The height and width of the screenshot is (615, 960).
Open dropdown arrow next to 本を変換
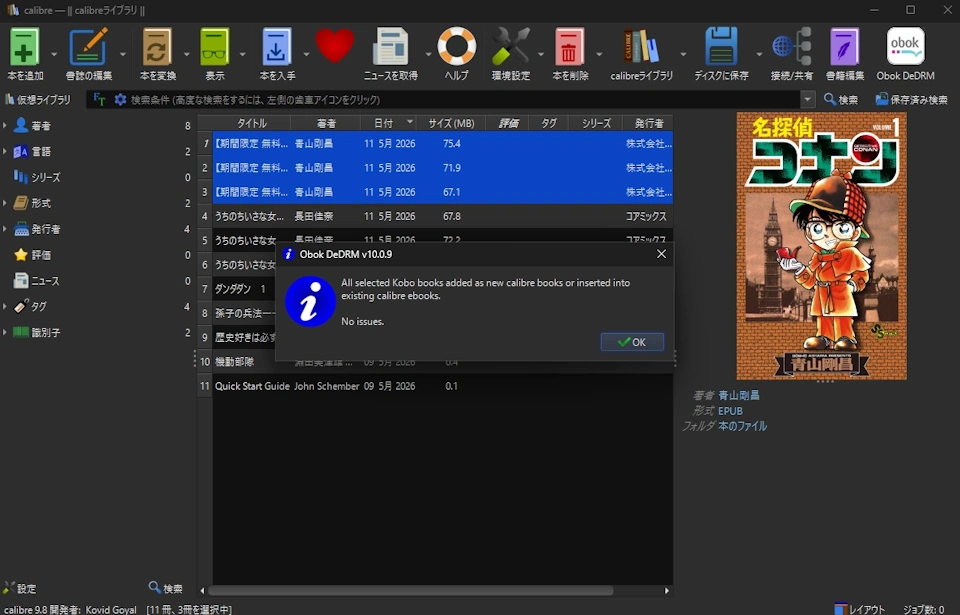tap(187, 54)
